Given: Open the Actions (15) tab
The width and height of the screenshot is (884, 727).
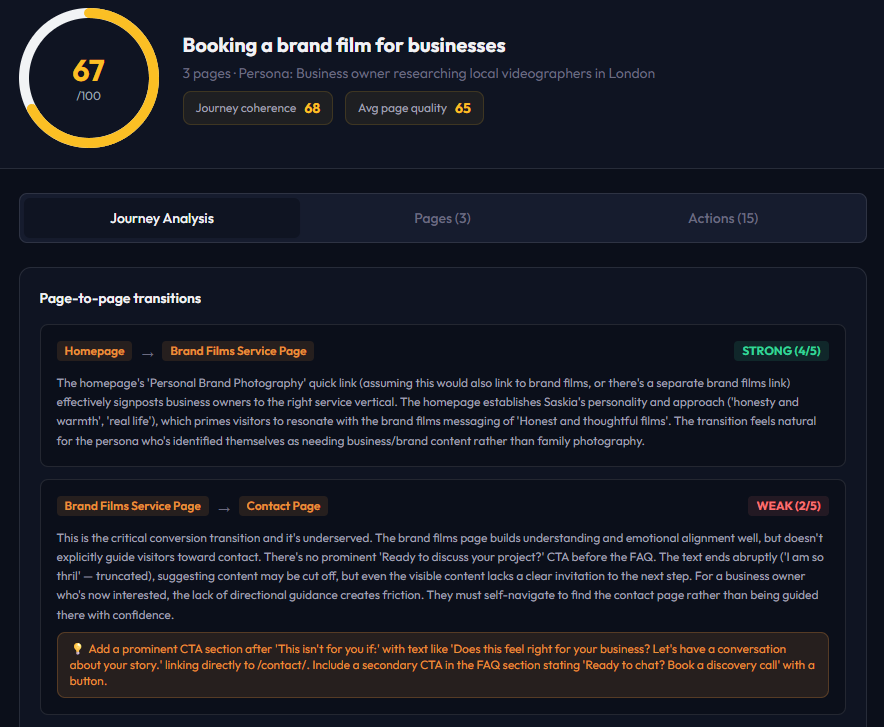Looking at the screenshot, I should [x=723, y=218].
